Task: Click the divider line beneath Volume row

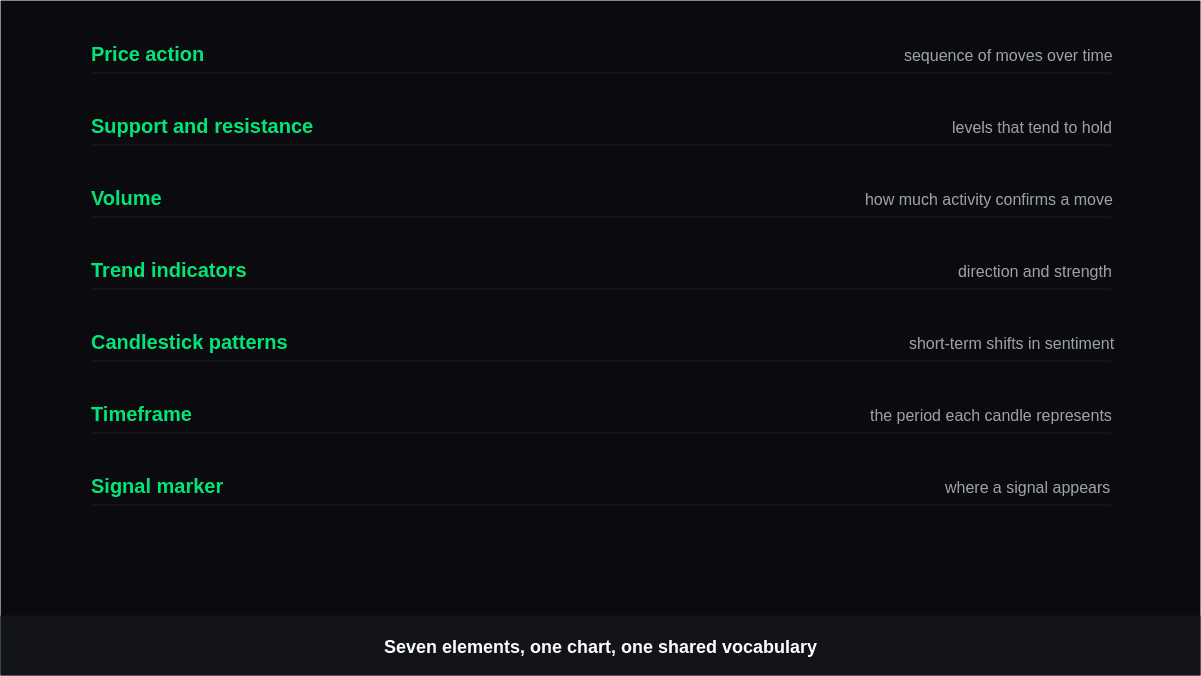Action: 601,217
